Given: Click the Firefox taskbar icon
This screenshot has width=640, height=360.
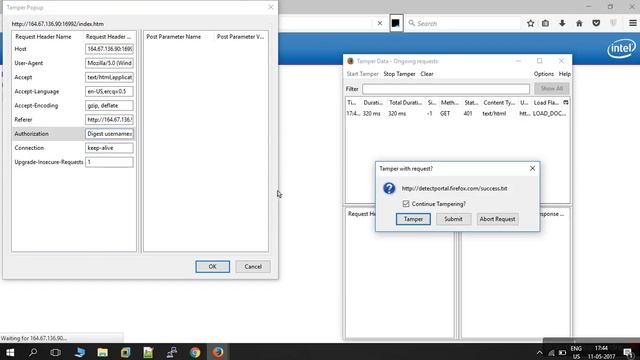Looking at the screenshot, I should pos(218,352).
